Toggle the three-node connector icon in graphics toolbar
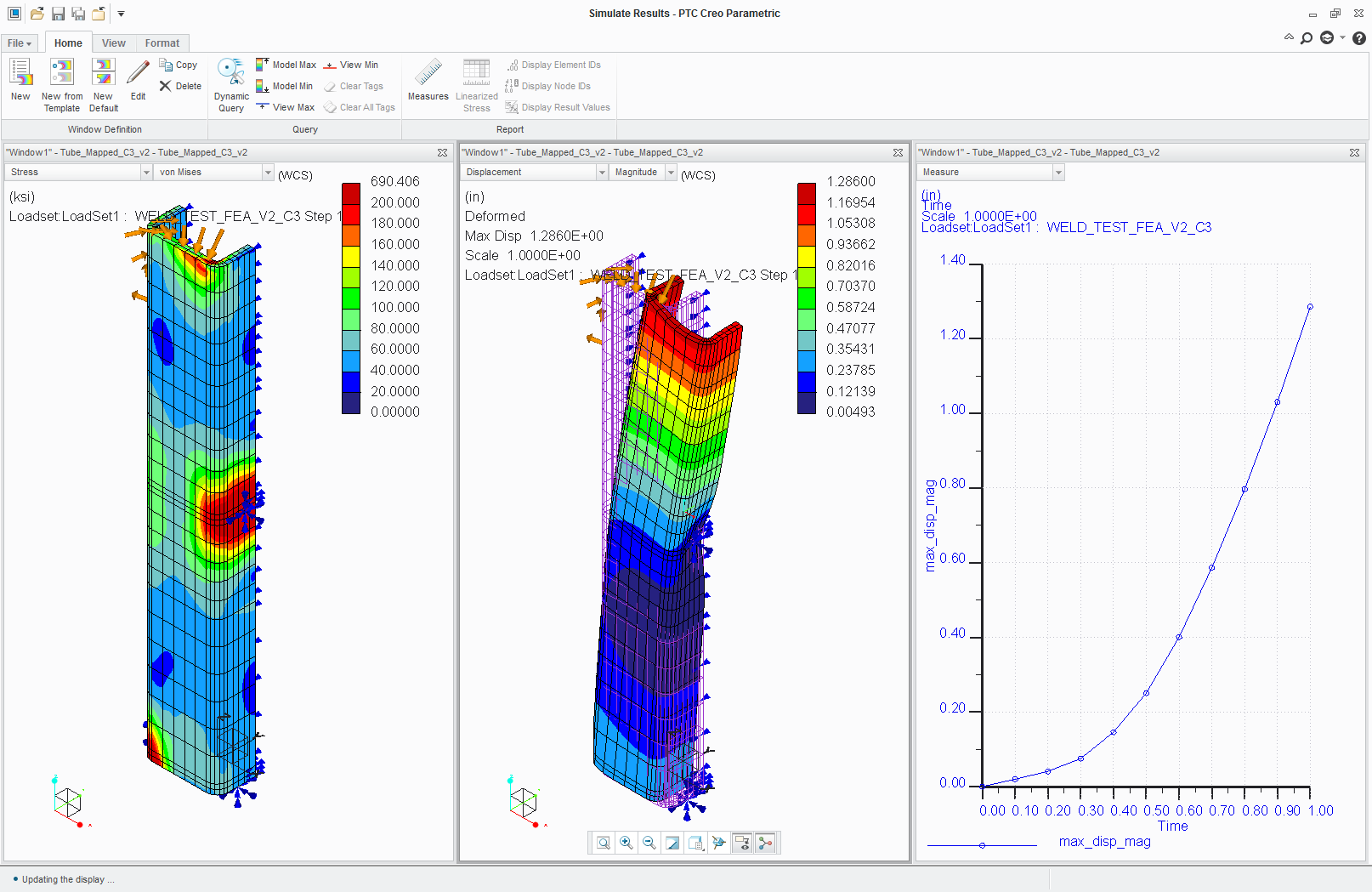1372x892 pixels. point(765,843)
